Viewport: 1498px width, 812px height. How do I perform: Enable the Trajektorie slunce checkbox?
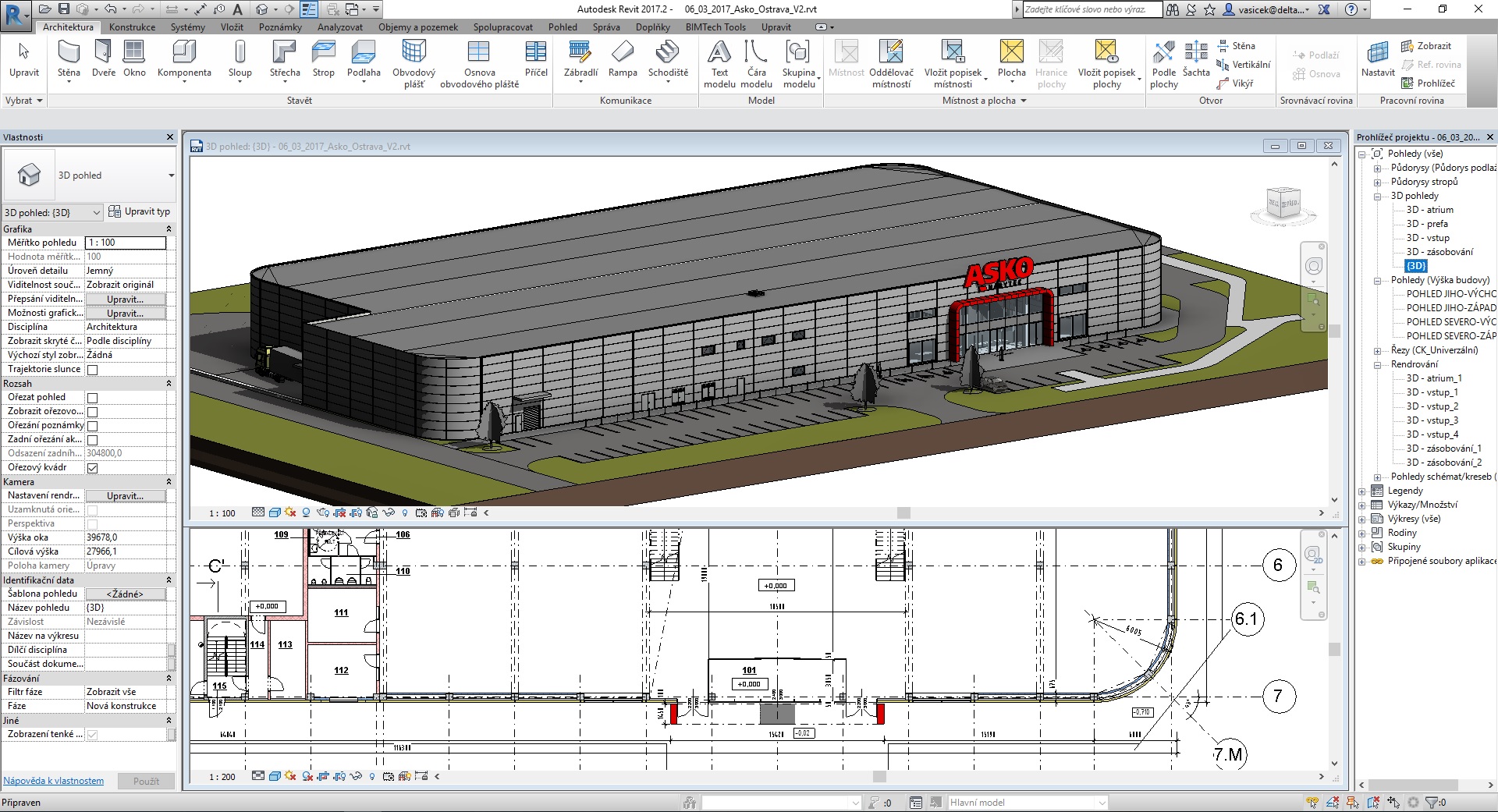click(x=92, y=370)
